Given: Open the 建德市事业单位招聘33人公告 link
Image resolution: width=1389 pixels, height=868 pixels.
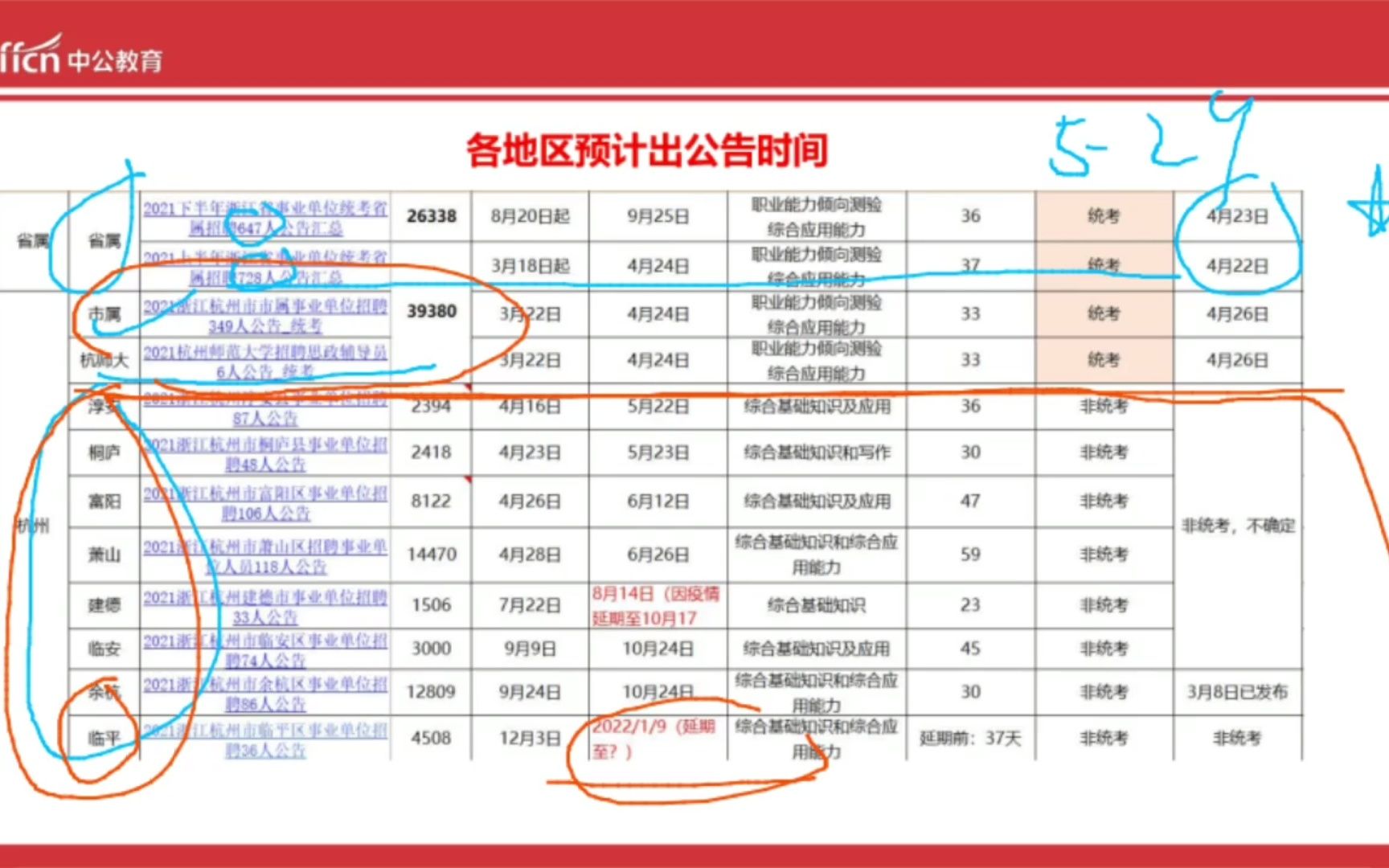Looking at the screenshot, I should [x=265, y=607].
